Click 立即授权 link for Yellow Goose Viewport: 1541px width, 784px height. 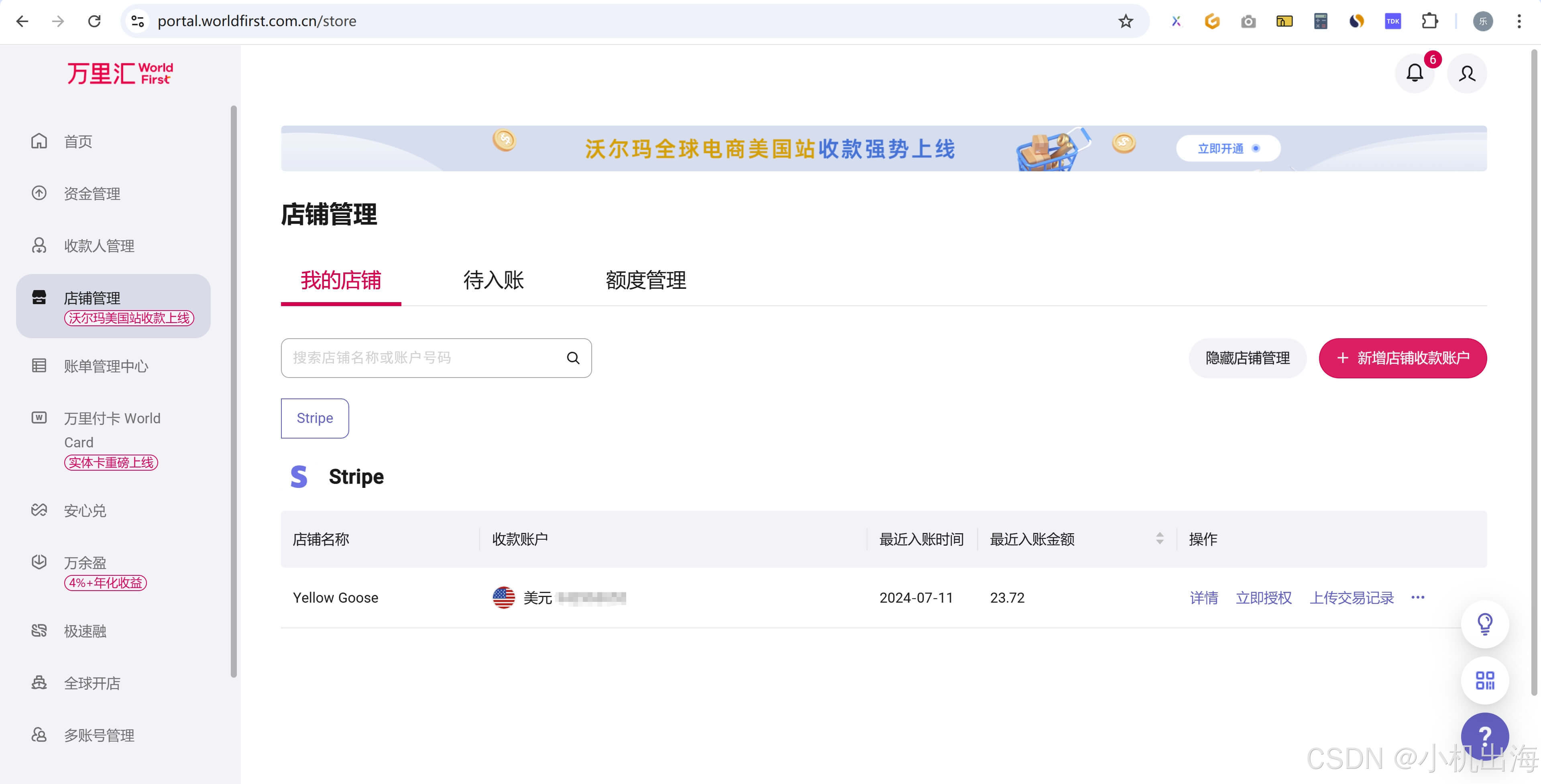[1264, 597]
